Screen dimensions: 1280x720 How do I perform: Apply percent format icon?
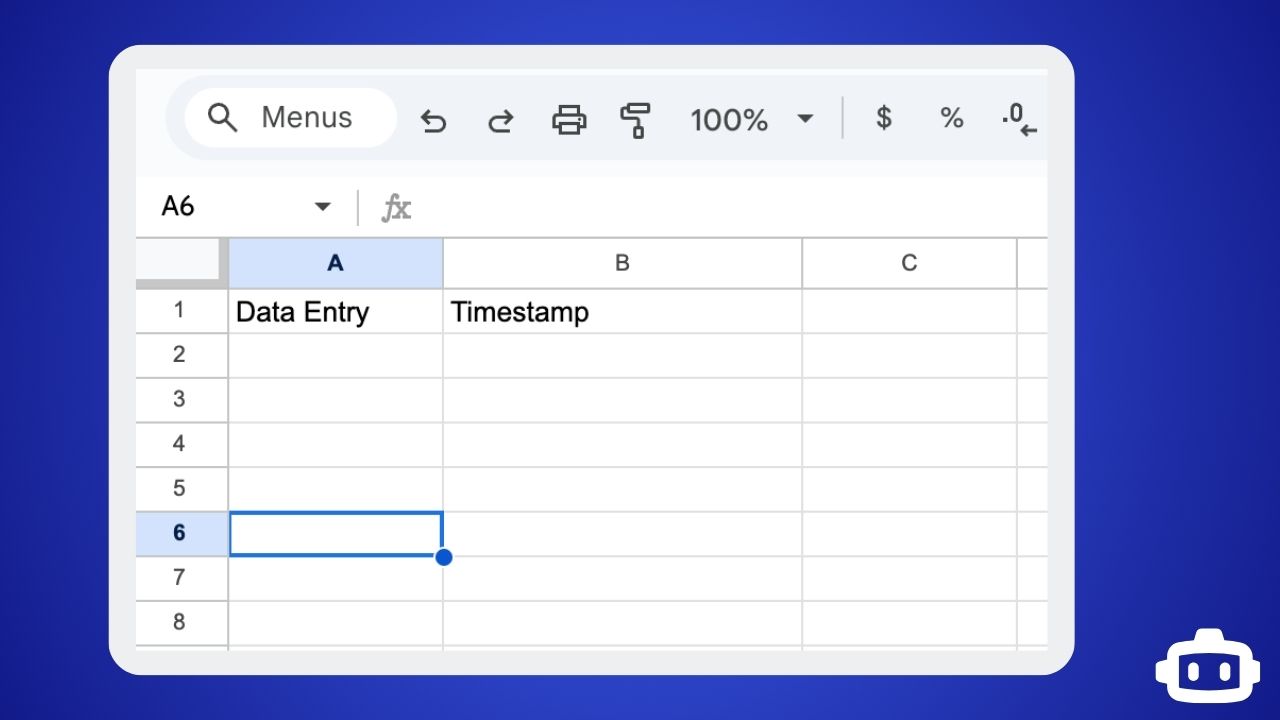(x=951, y=118)
